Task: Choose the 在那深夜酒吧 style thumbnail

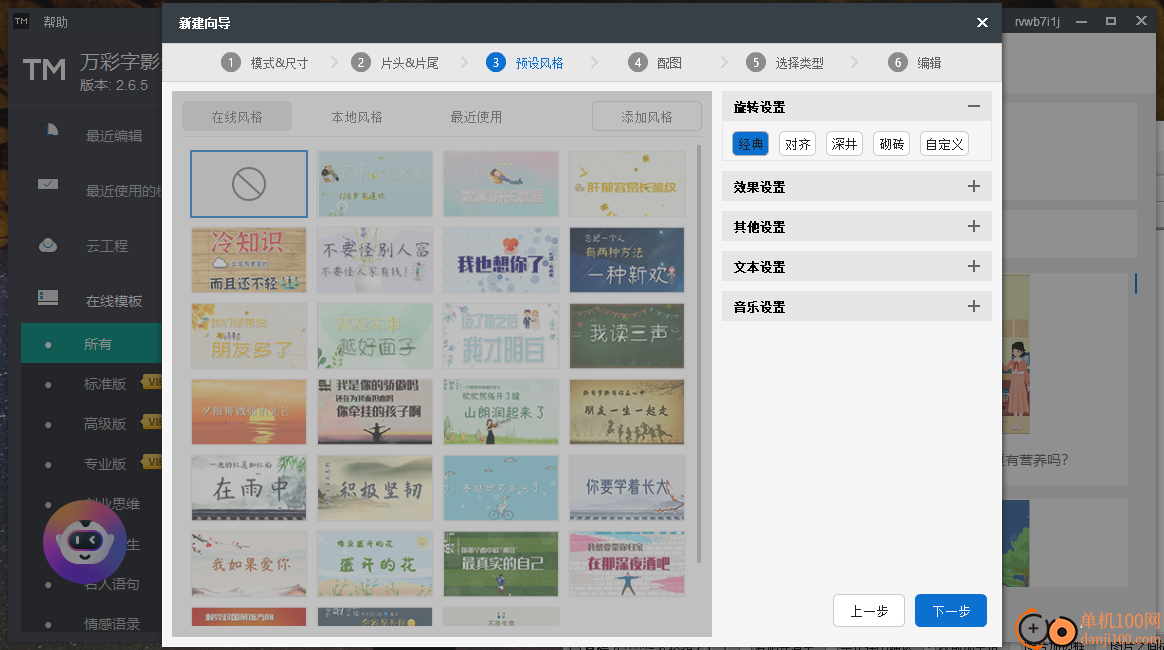Action: click(x=627, y=564)
